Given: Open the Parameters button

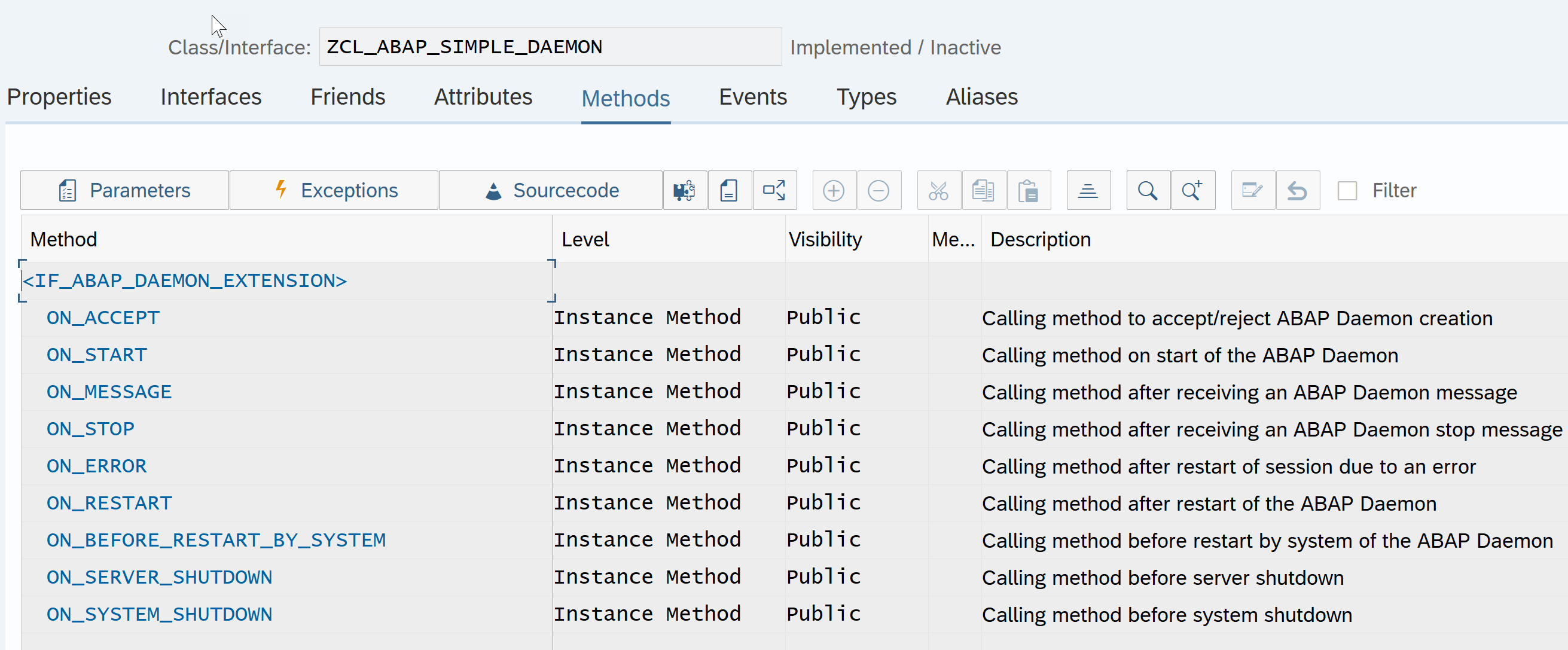Looking at the screenshot, I should click(125, 191).
